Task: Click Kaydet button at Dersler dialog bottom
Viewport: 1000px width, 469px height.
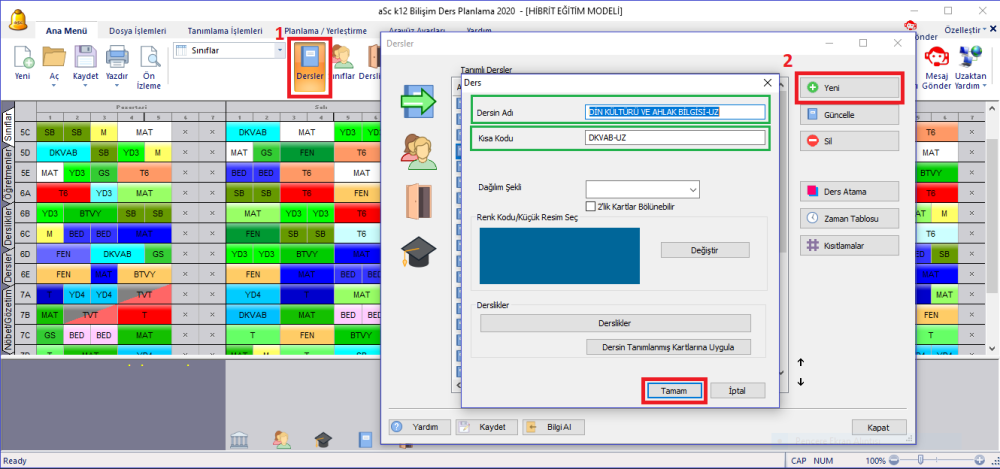Action: click(486, 427)
